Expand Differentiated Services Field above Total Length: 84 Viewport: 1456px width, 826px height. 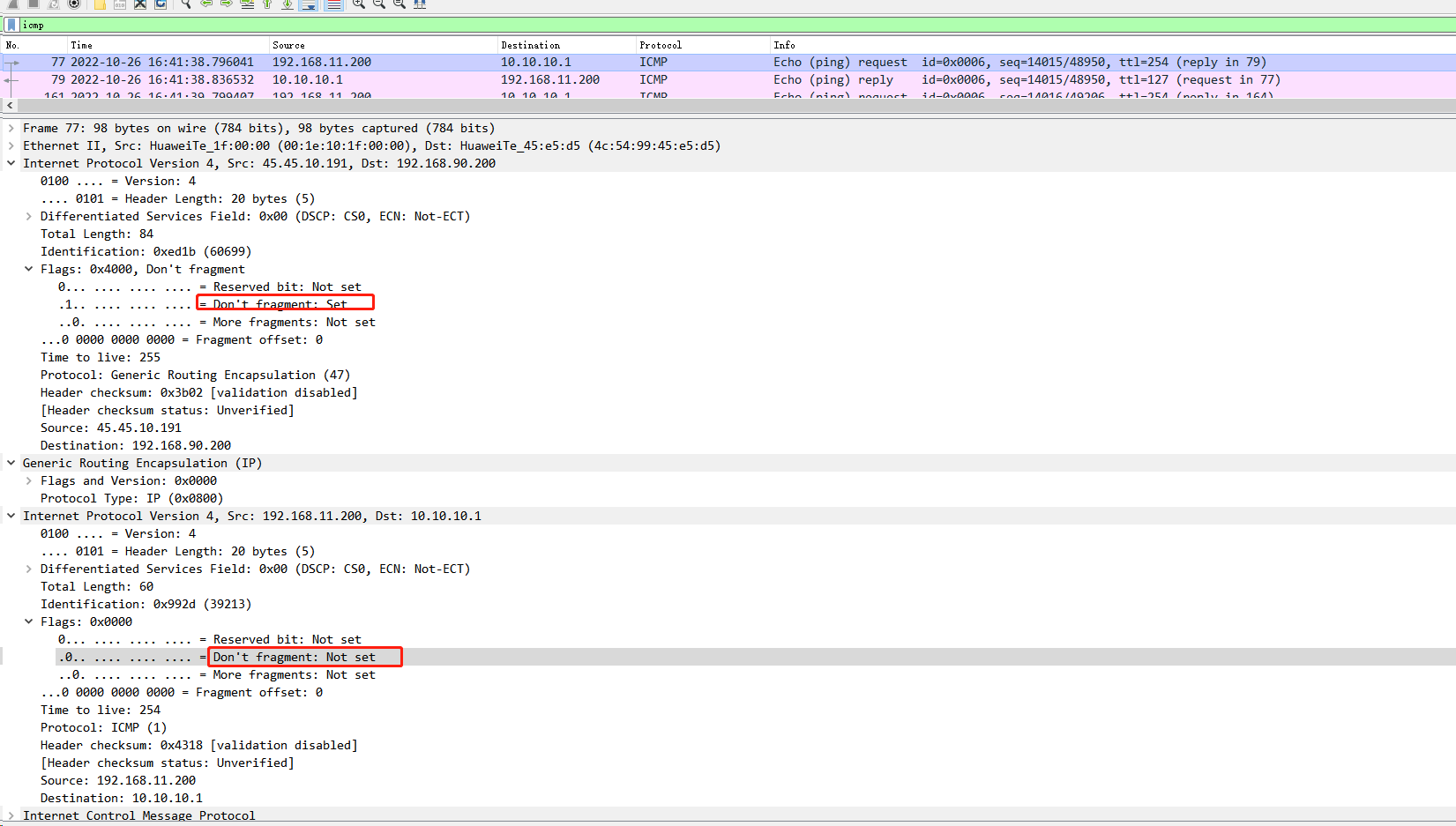pos(28,216)
